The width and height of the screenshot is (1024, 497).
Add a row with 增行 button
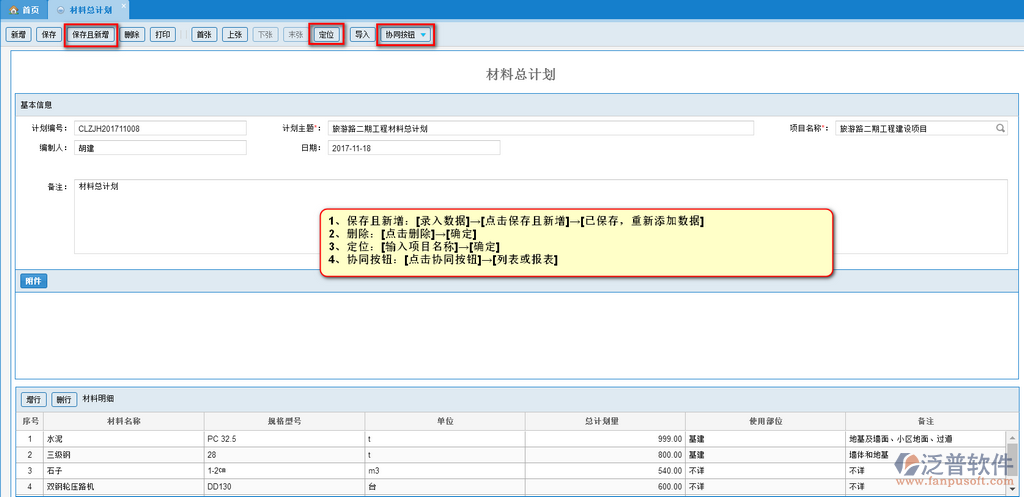tap(34, 399)
